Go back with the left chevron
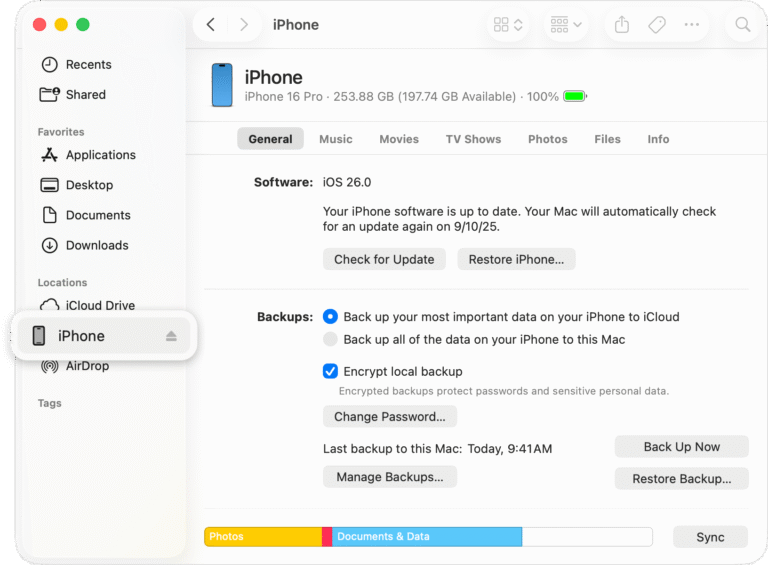This screenshot has height=565, width=768. 211,24
